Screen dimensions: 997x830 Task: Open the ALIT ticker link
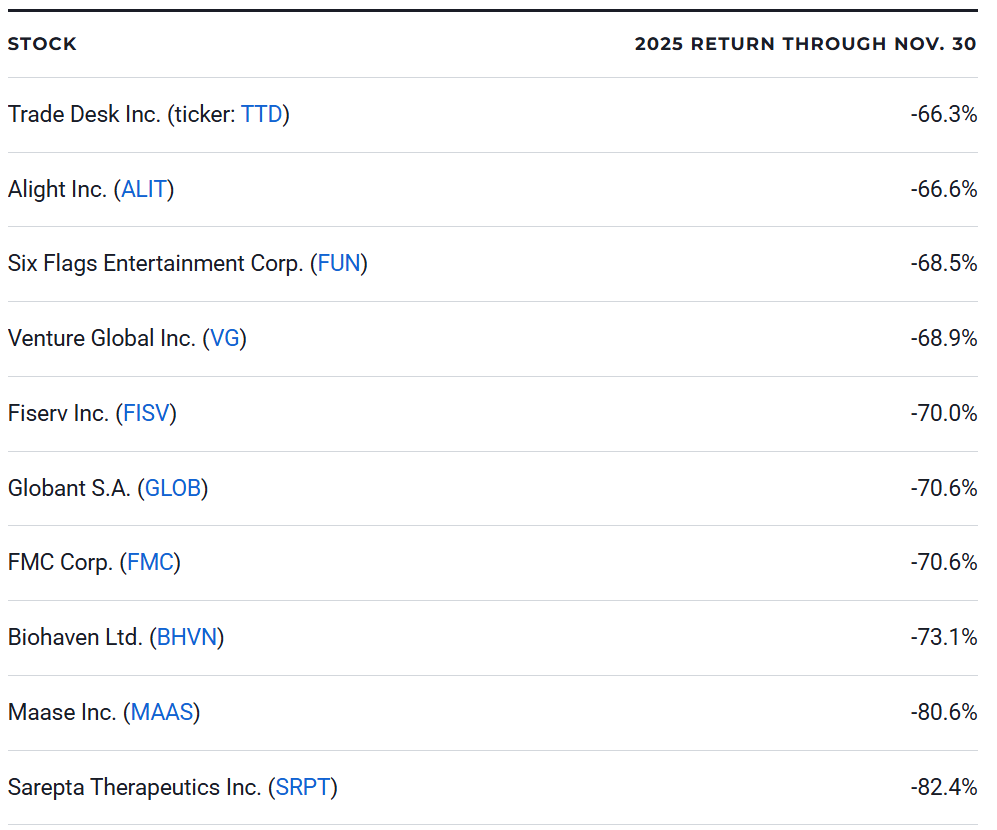(144, 190)
